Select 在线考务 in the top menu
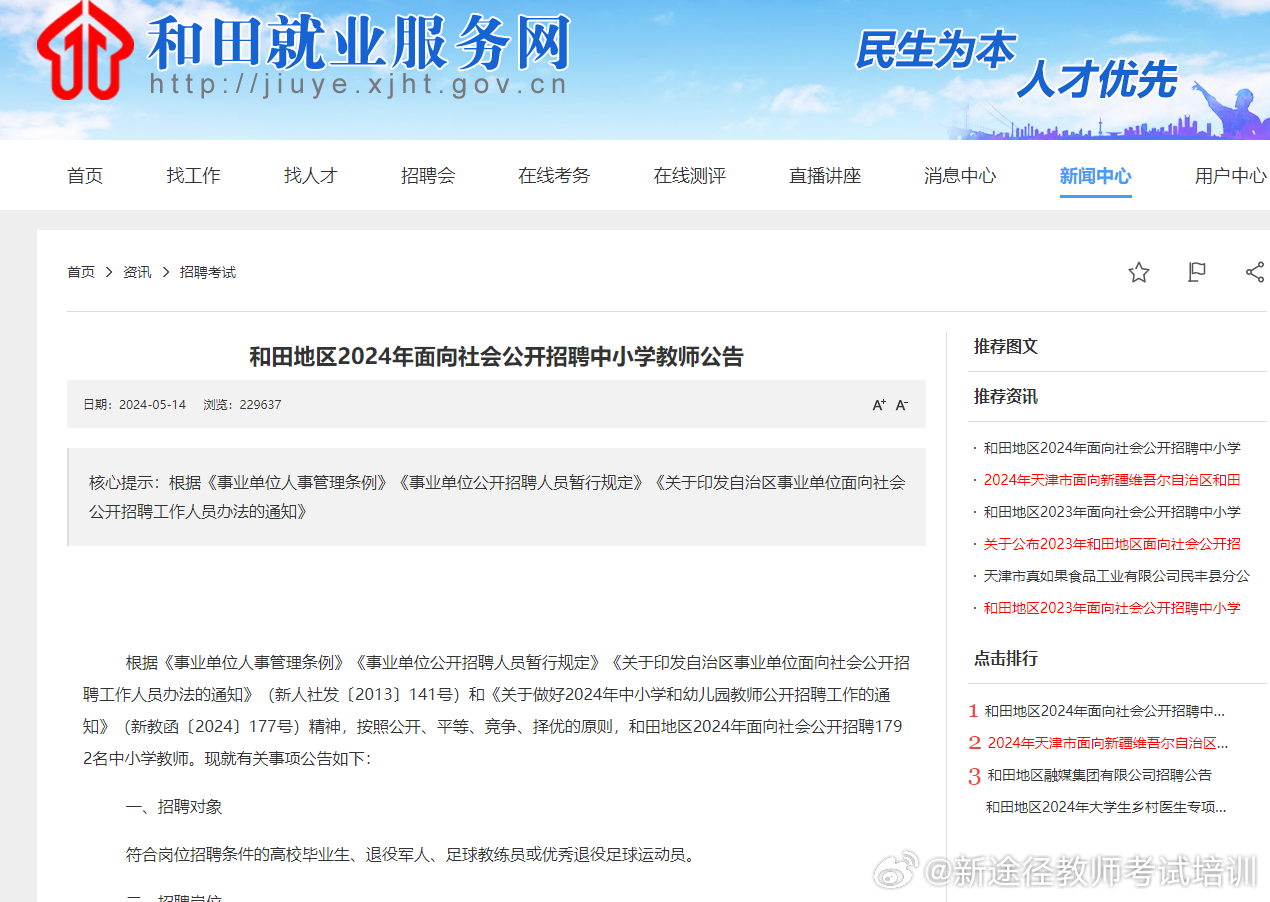This screenshot has height=902, width=1270. (x=554, y=176)
